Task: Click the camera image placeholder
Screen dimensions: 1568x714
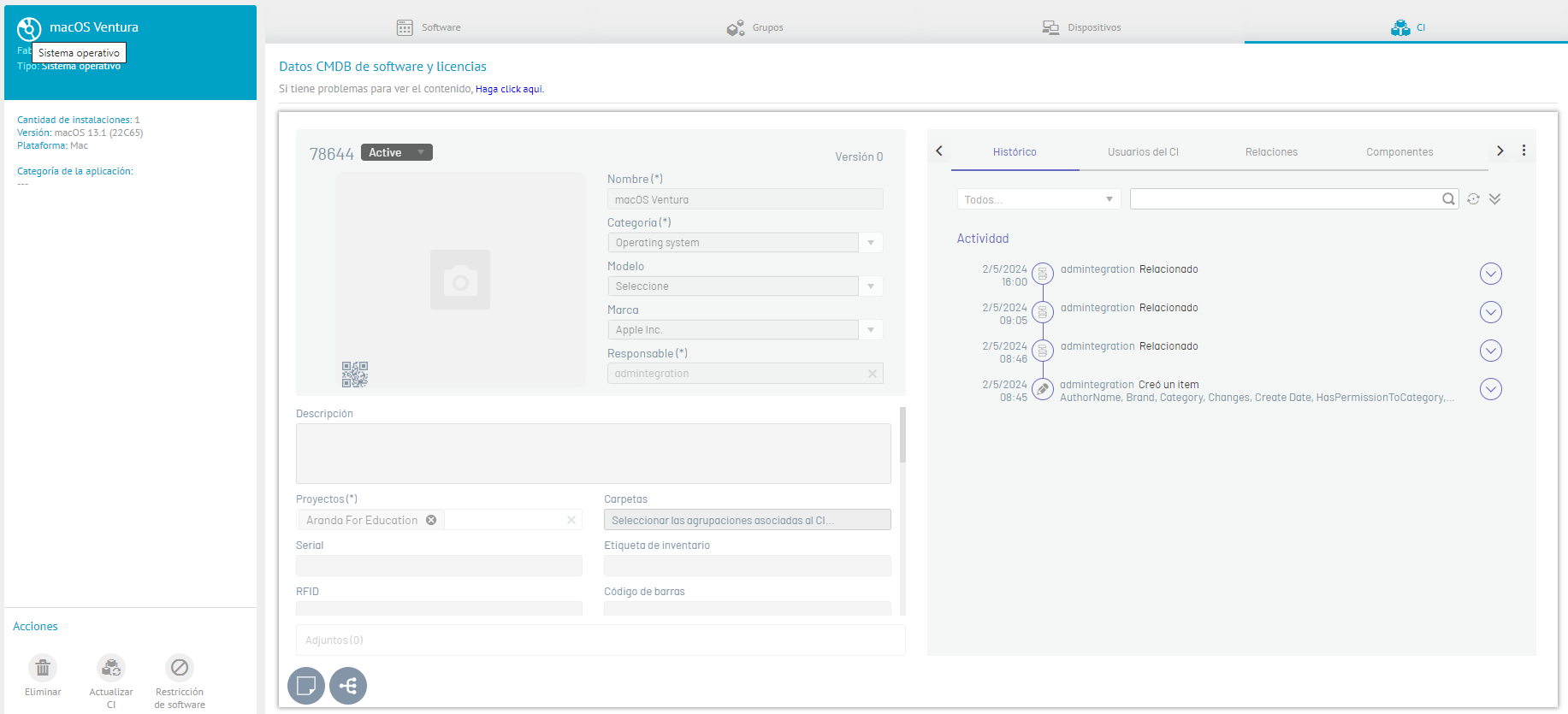Action: point(460,280)
